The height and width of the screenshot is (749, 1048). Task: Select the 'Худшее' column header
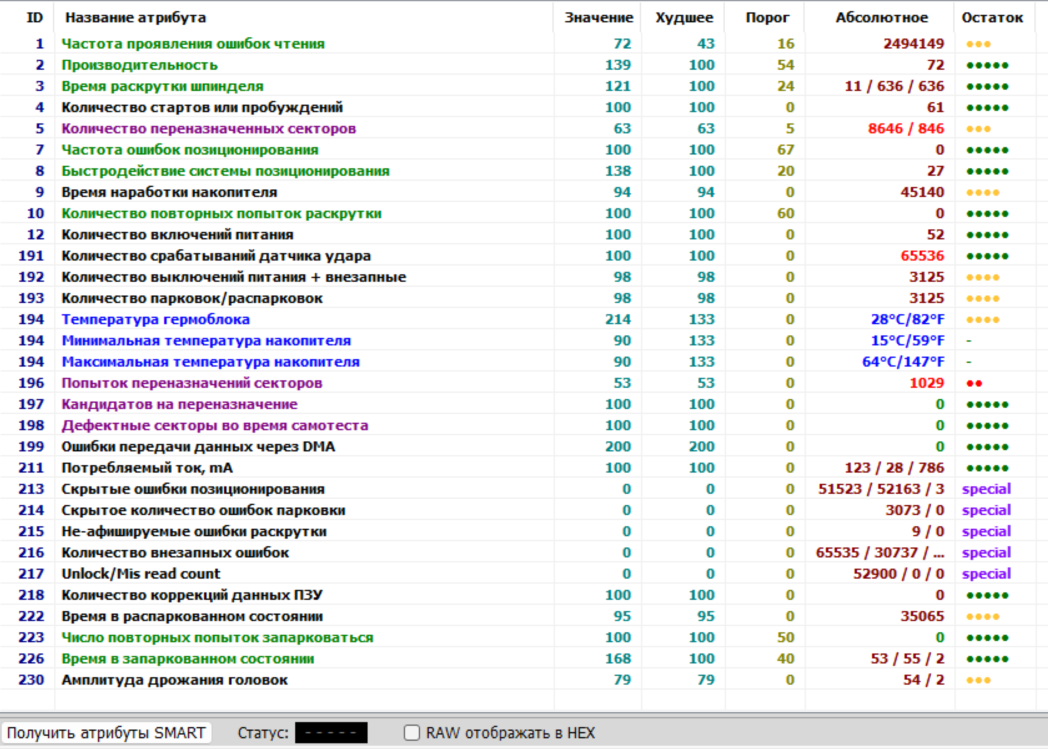[684, 17]
